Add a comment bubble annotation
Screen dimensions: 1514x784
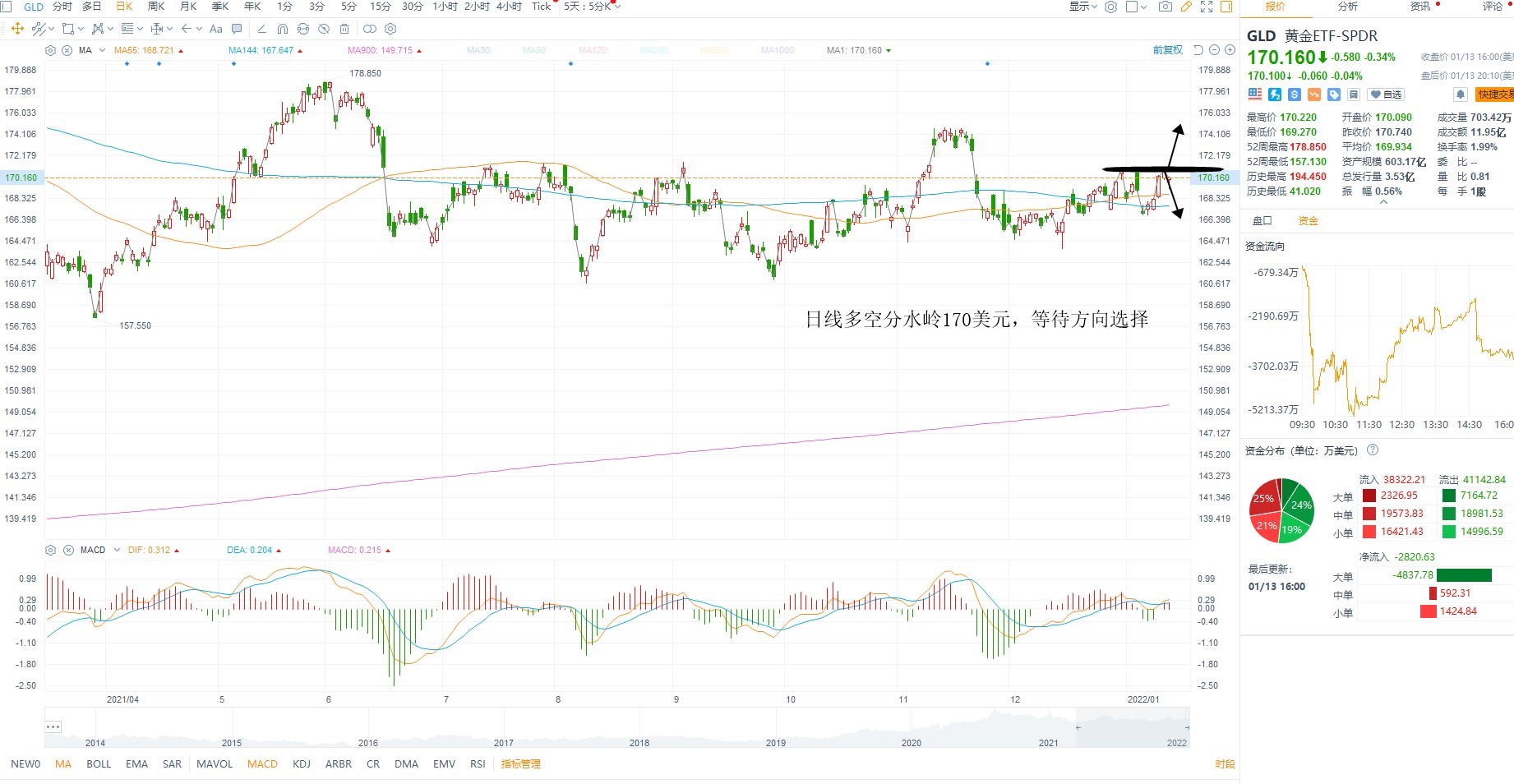237,29
